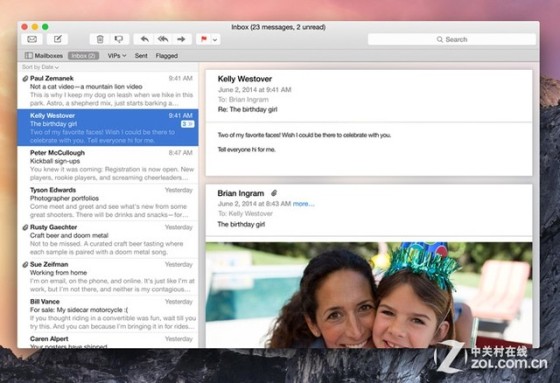The image size is (560, 383).
Task: Click the 'more...' link in Brian Ingram's message
Action: tap(304, 204)
